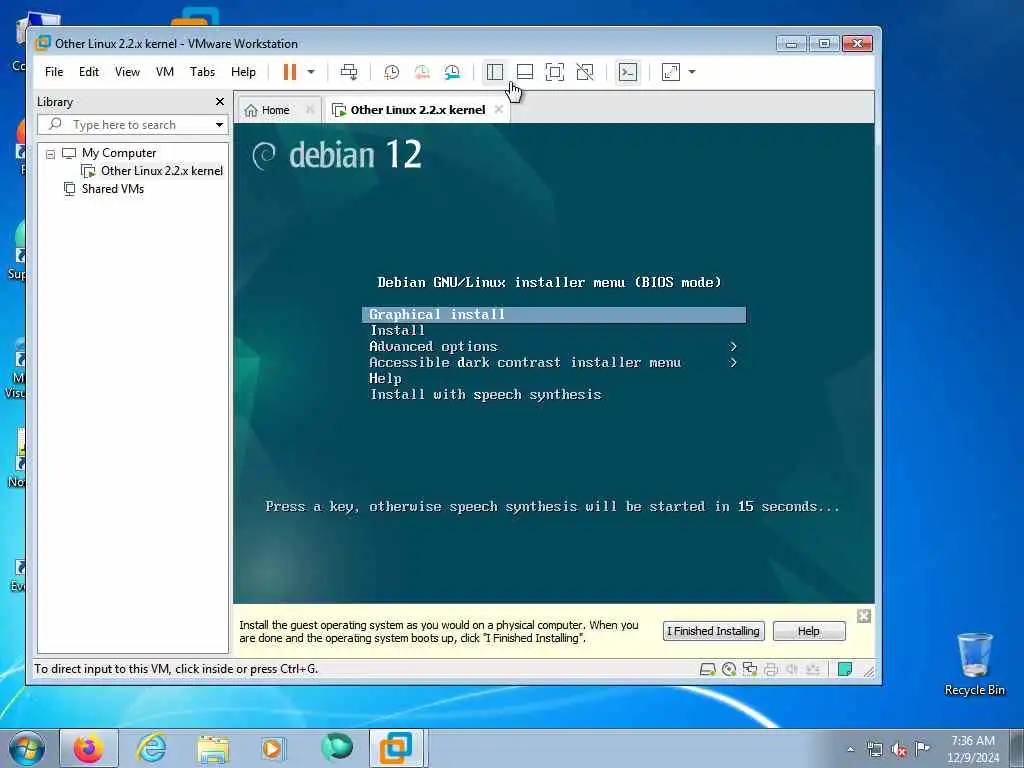Open the library search dropdown arrow
The height and width of the screenshot is (768, 1024).
[219, 124]
